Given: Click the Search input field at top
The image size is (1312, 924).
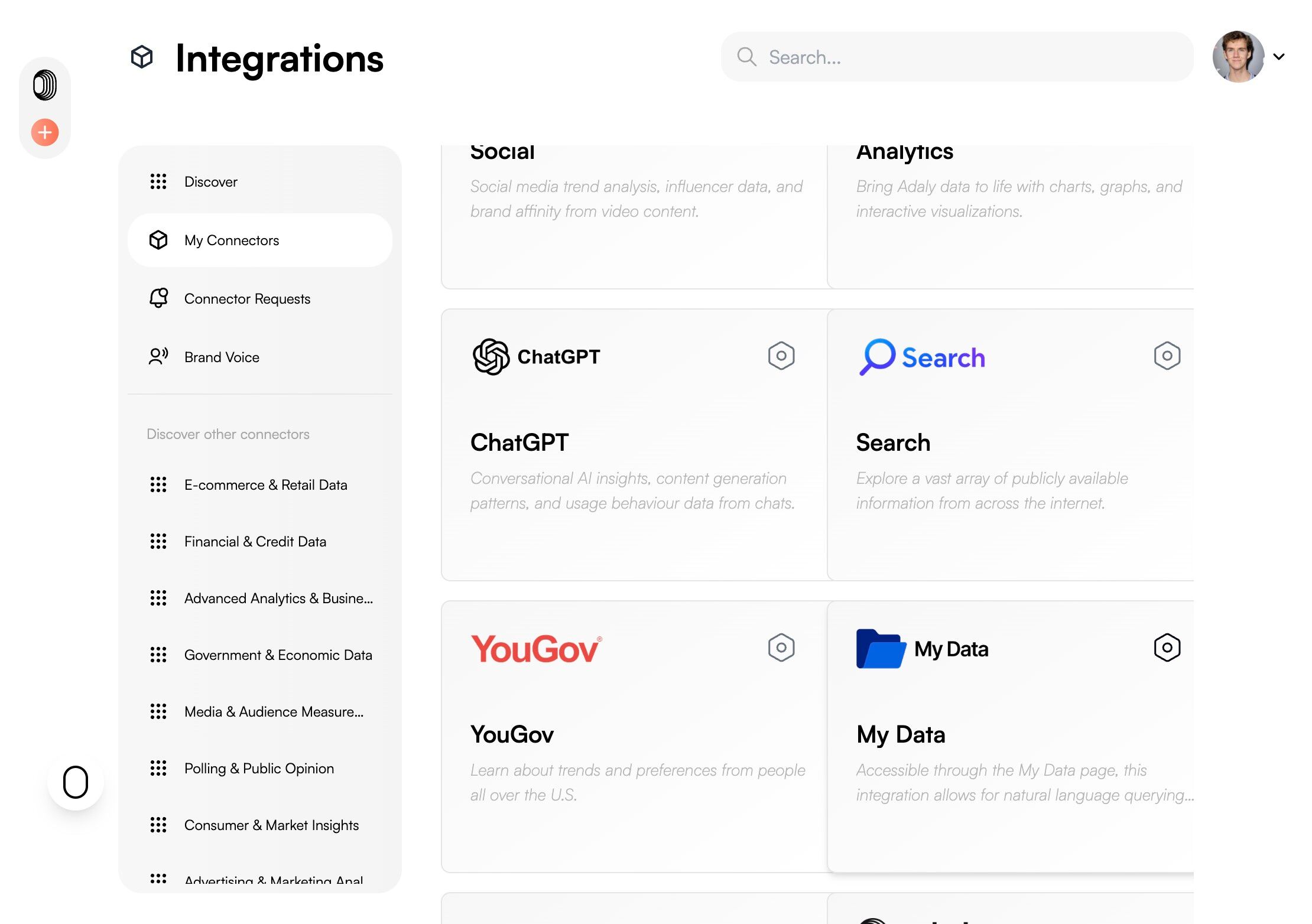Looking at the screenshot, I should pyautogui.click(x=969, y=57).
